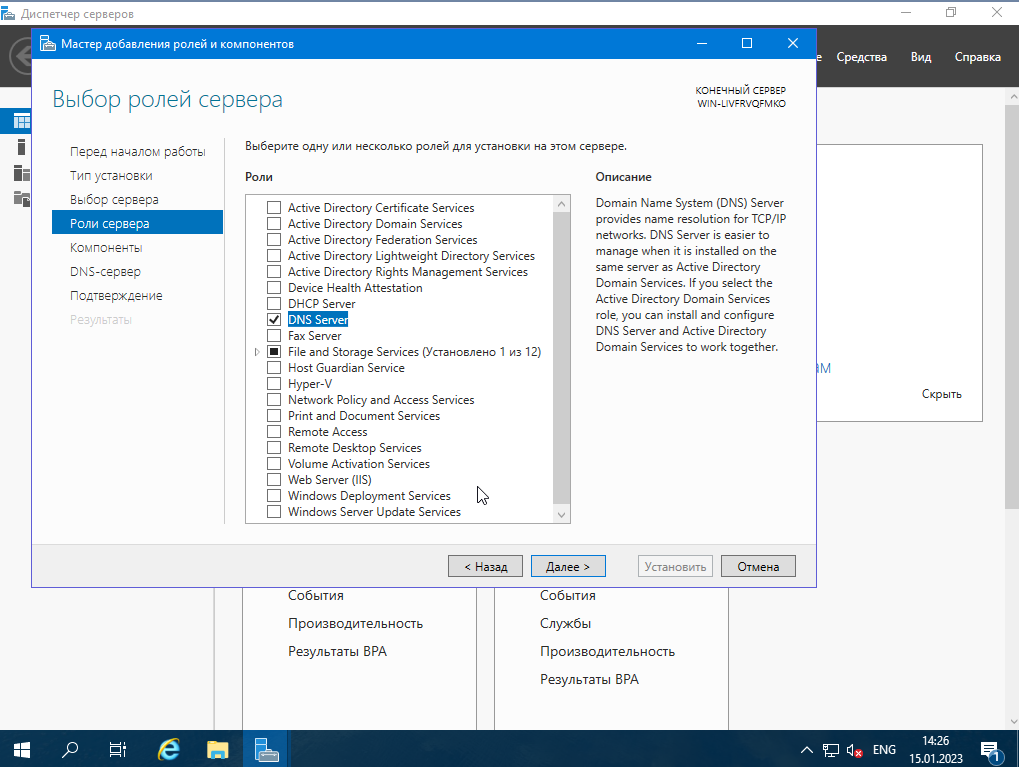
Task: Click the Далее button
Action: click(x=568, y=566)
